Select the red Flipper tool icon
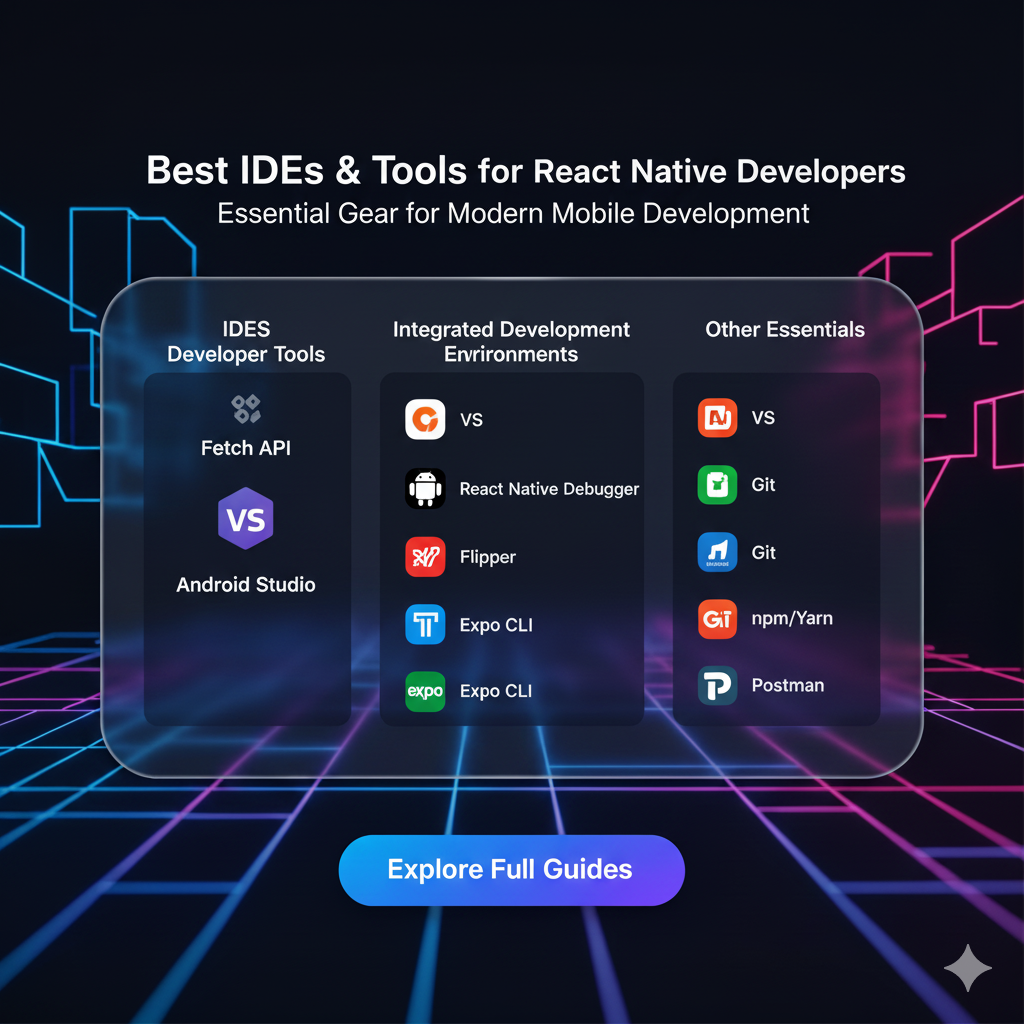The image size is (1024, 1024). coord(425,557)
